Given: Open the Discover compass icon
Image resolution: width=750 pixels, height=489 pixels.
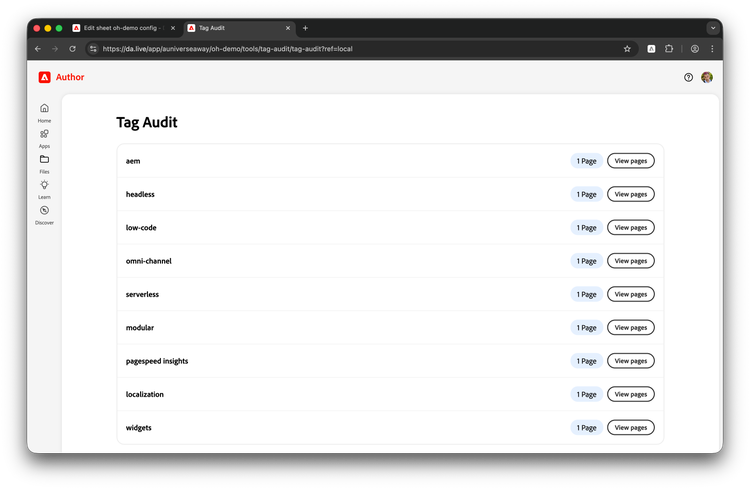Looking at the screenshot, I should click(44, 211).
